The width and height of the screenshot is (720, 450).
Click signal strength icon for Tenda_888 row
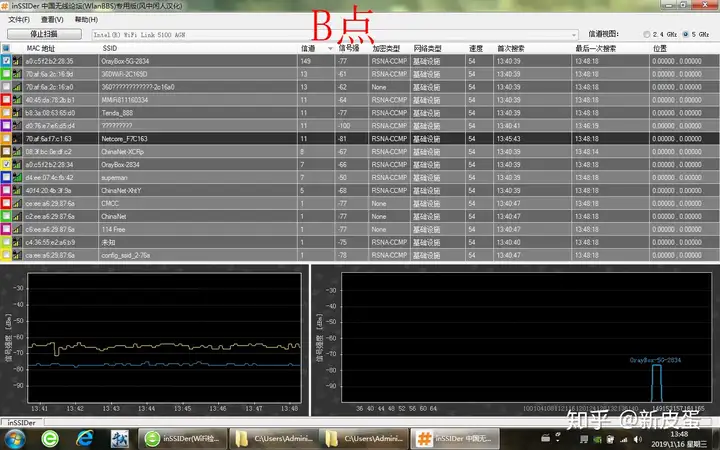tap(17, 112)
